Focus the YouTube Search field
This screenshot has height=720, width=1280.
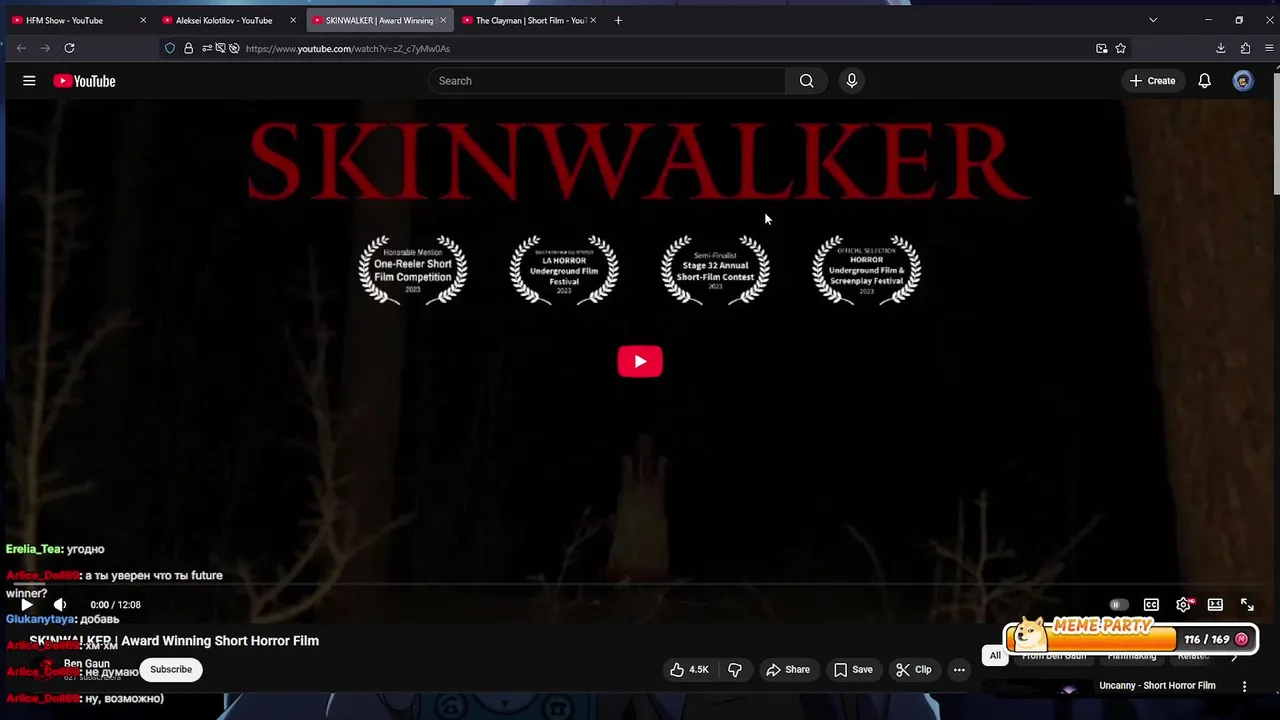pos(607,81)
